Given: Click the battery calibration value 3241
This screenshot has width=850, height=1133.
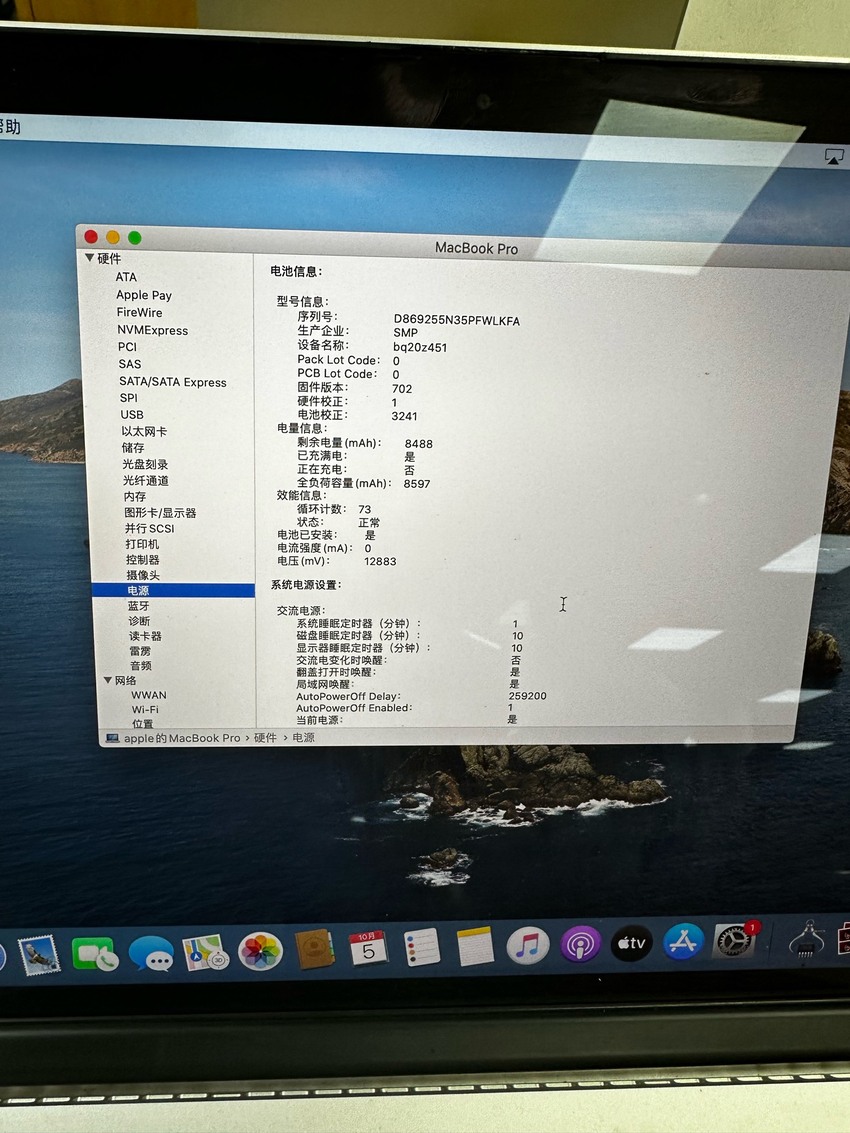Looking at the screenshot, I should [405, 416].
